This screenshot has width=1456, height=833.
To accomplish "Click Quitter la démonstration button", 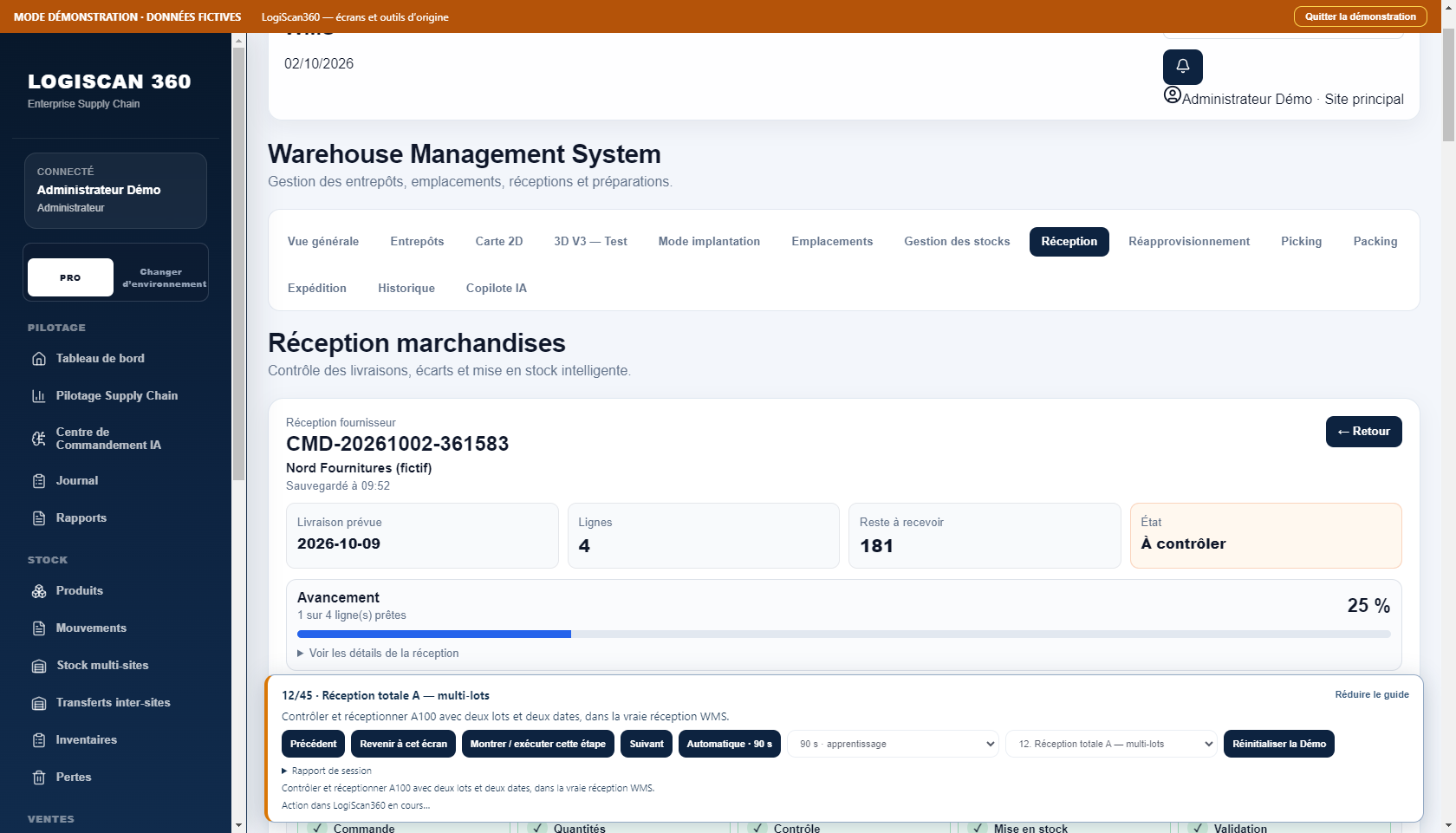I will [x=1360, y=16].
